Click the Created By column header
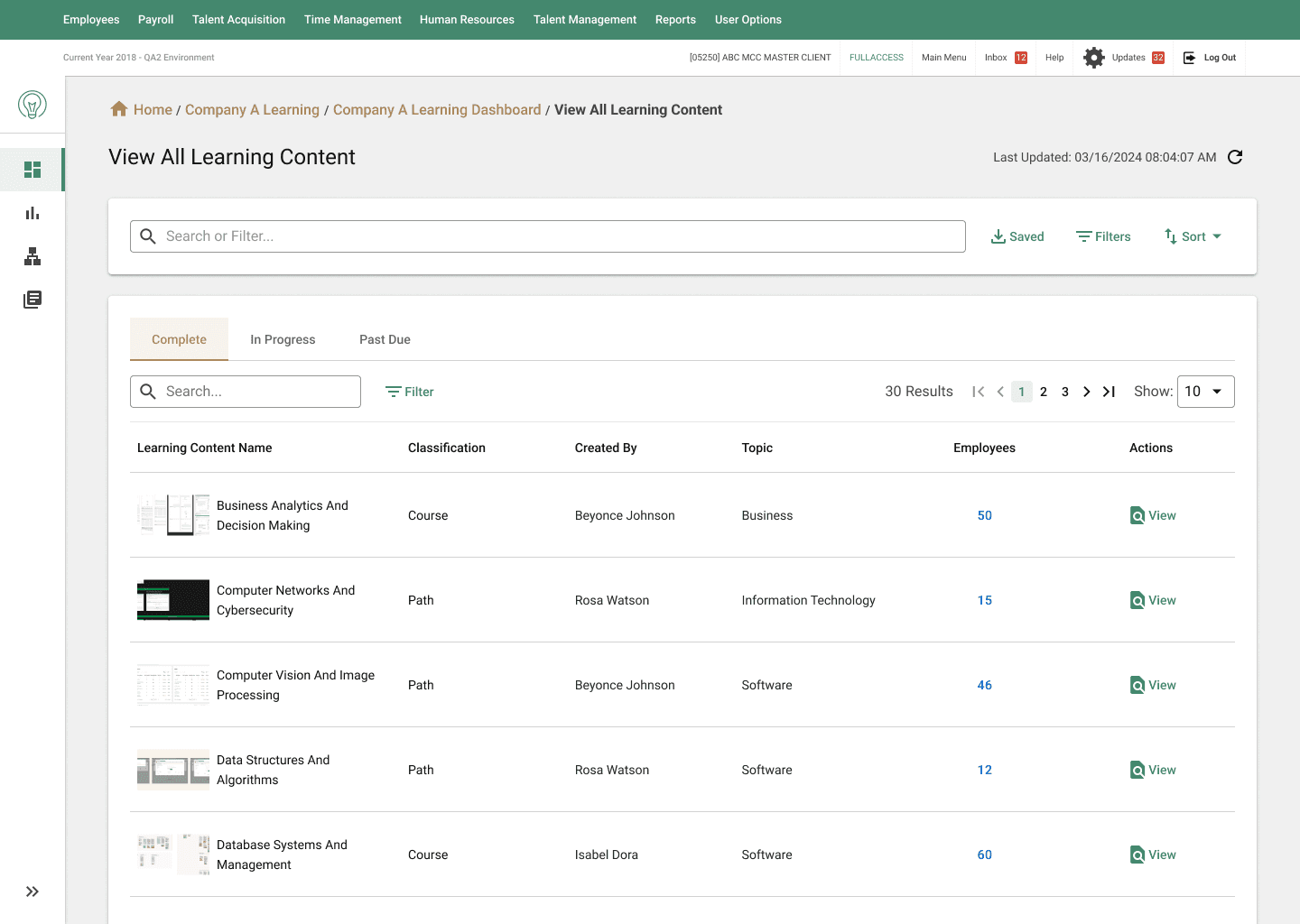 606,448
